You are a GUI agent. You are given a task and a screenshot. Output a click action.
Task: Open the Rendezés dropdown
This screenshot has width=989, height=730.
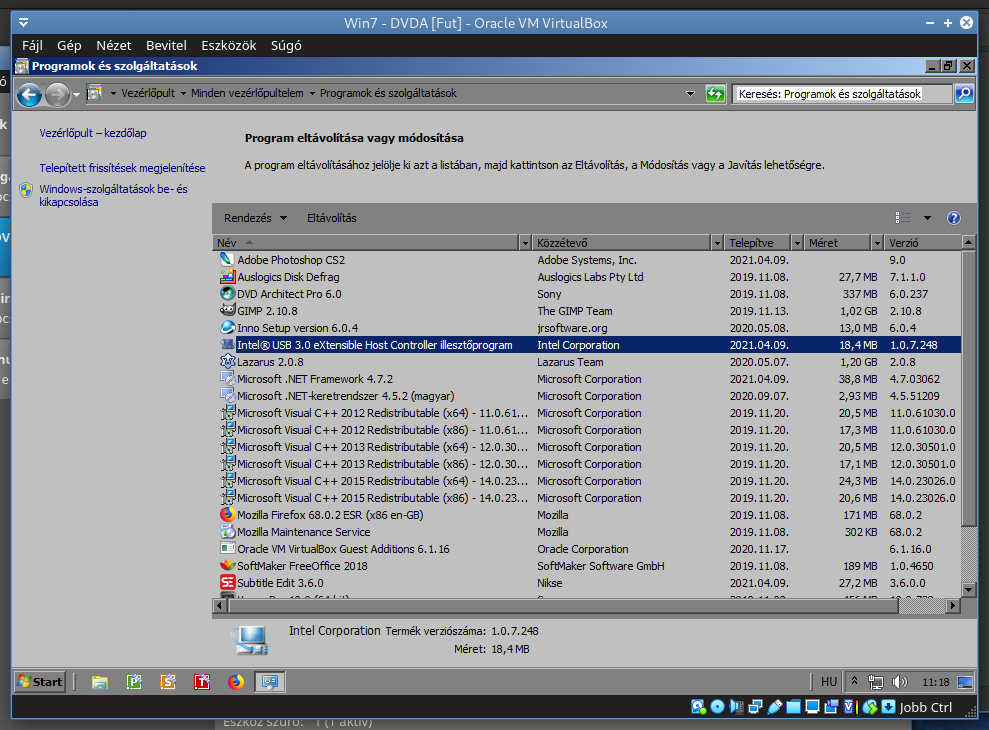pyautogui.click(x=255, y=218)
